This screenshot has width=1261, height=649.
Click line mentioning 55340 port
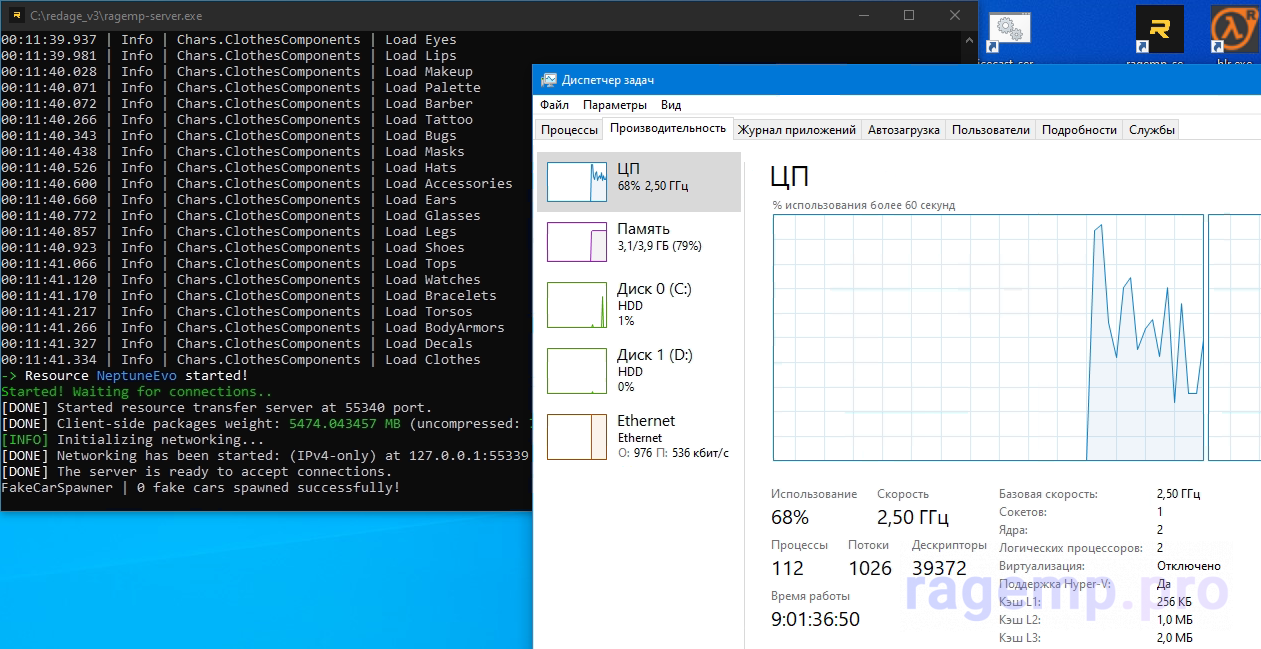(217, 407)
